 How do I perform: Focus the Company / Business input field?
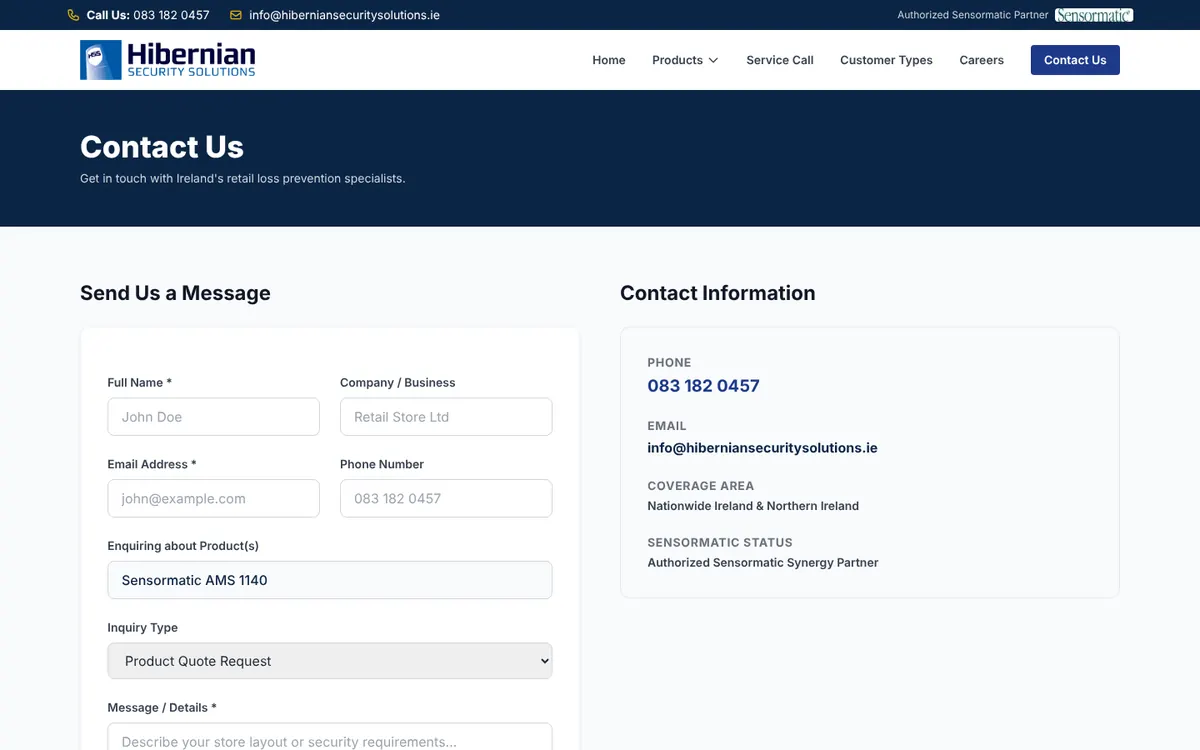[x=446, y=417]
